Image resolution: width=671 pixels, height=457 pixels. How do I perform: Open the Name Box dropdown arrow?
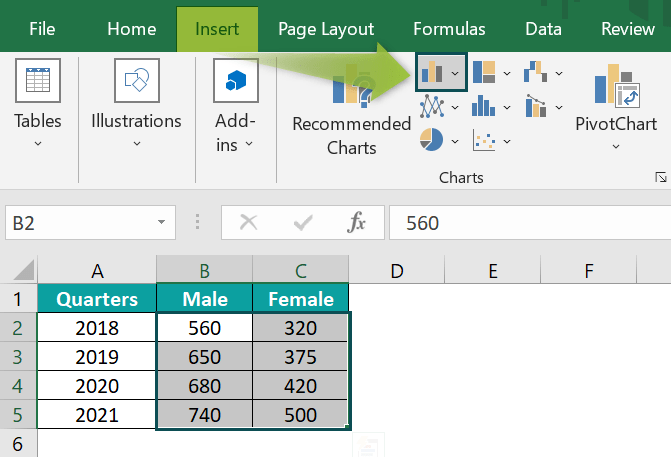pos(161,222)
